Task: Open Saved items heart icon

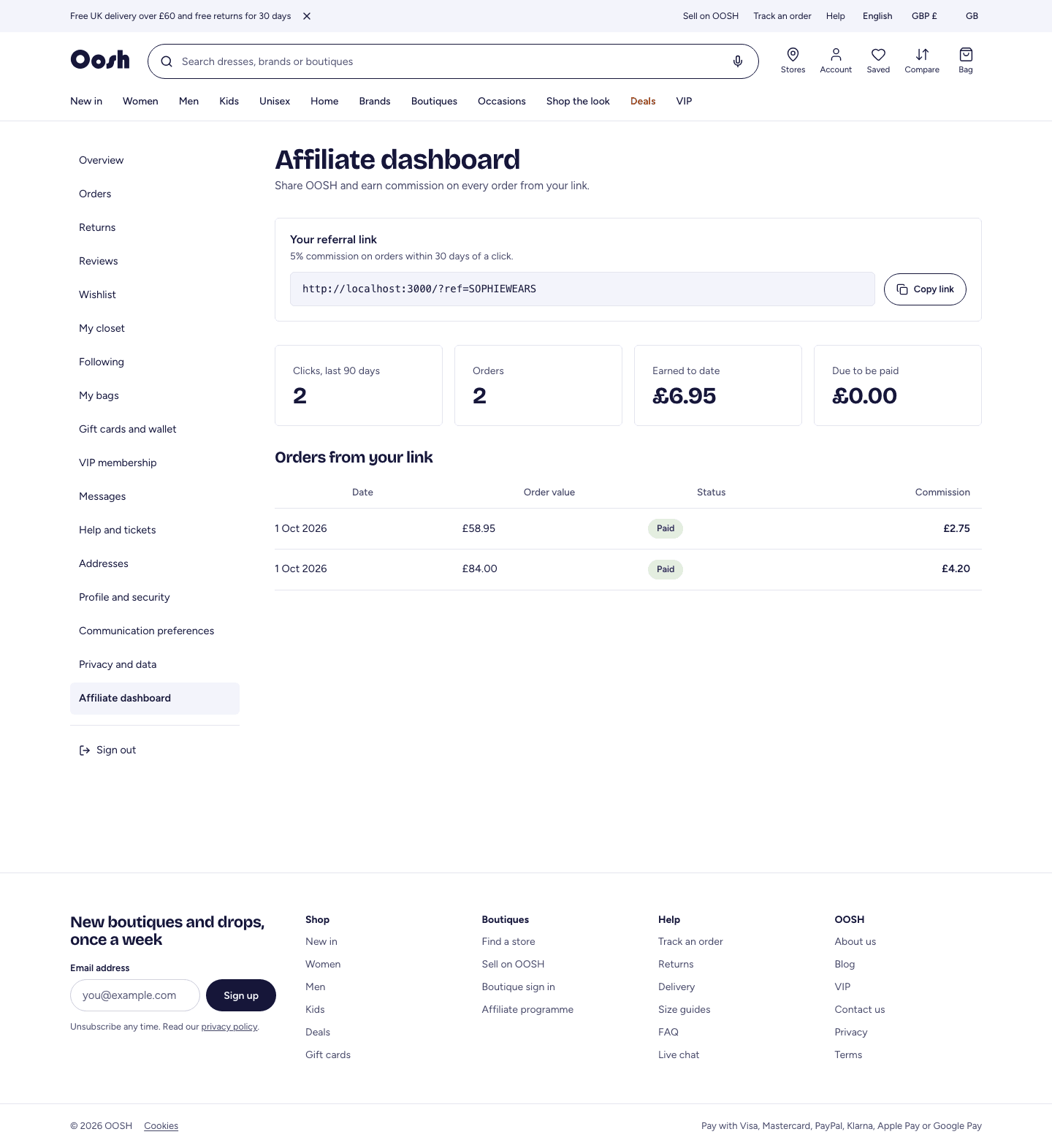Action: click(x=878, y=61)
